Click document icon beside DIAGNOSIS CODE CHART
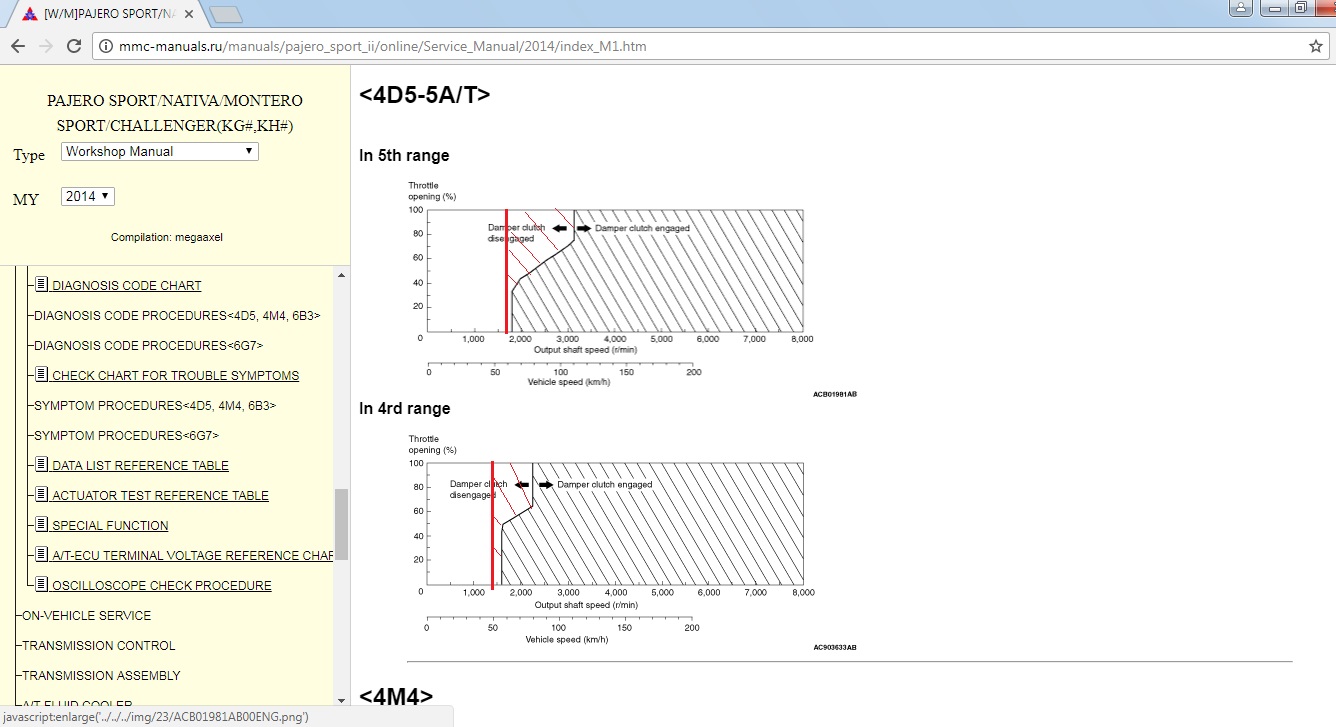This screenshot has width=1336, height=727. (42, 285)
